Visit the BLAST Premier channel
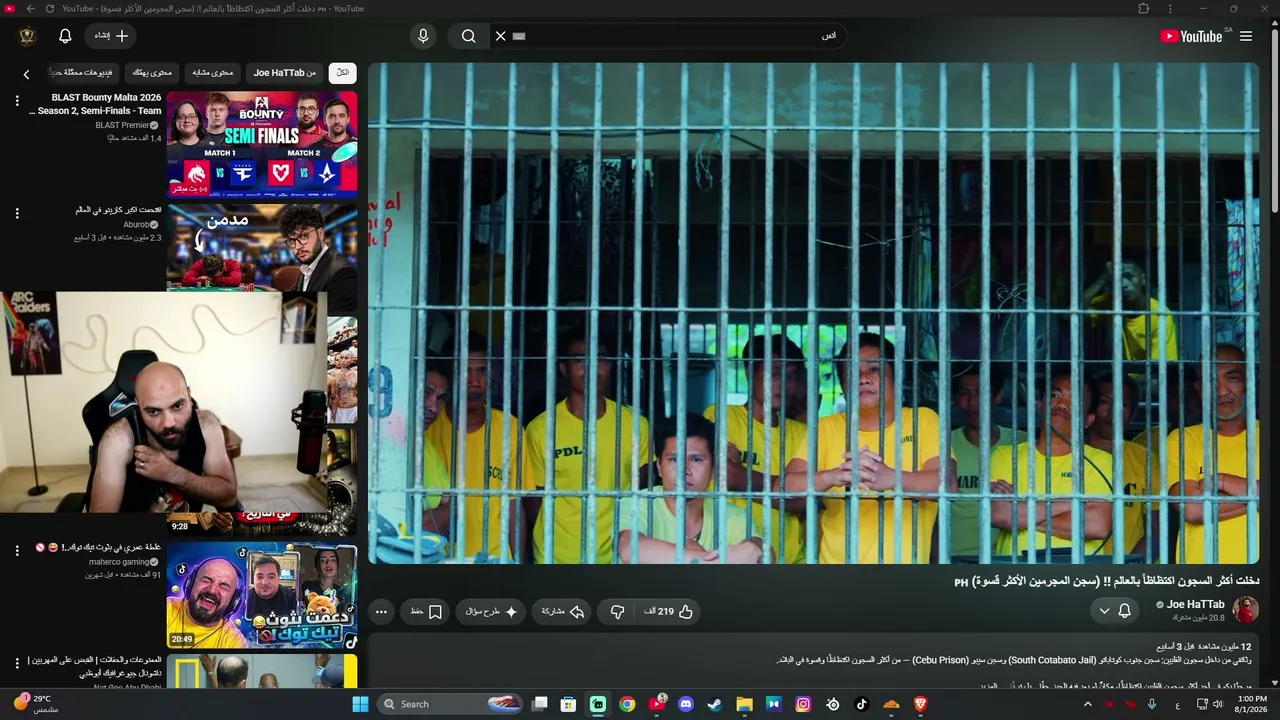The image size is (1280, 720). [x=122, y=126]
